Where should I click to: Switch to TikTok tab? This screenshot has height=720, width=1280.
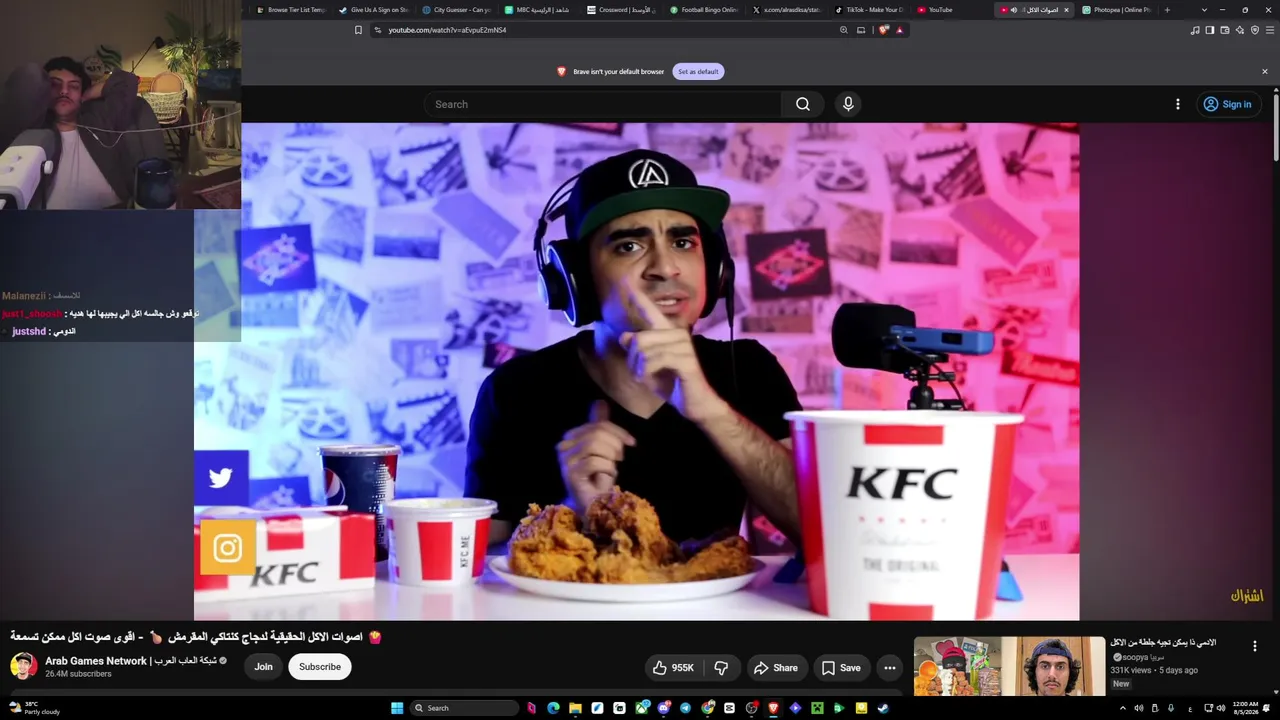click(x=868, y=10)
